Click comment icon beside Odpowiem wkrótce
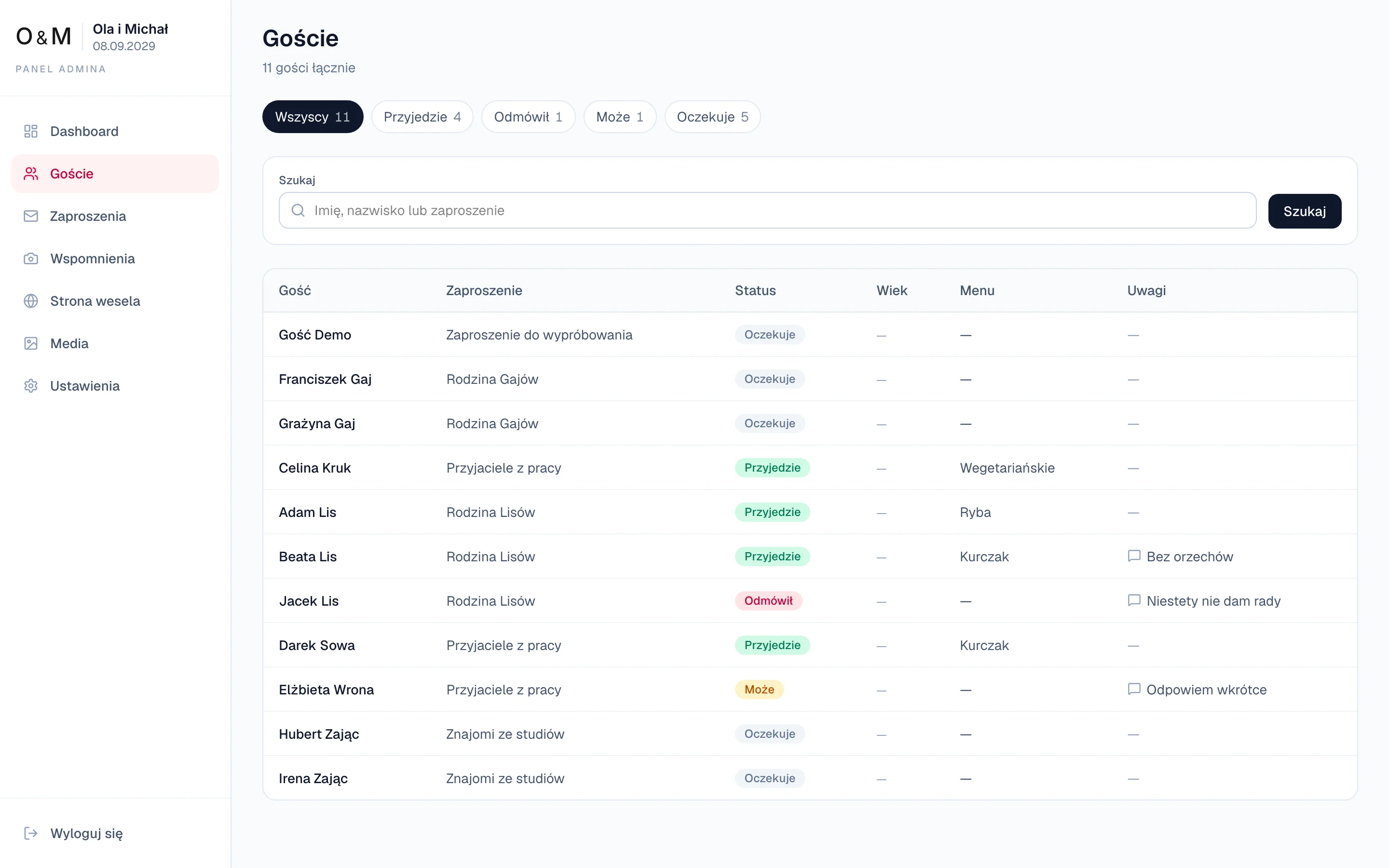Image resolution: width=1389 pixels, height=868 pixels. [1133, 689]
